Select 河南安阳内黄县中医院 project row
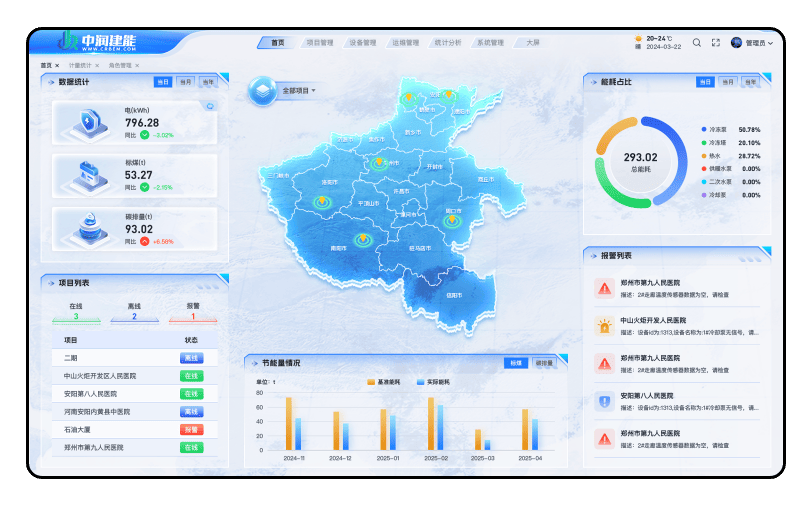 point(134,412)
